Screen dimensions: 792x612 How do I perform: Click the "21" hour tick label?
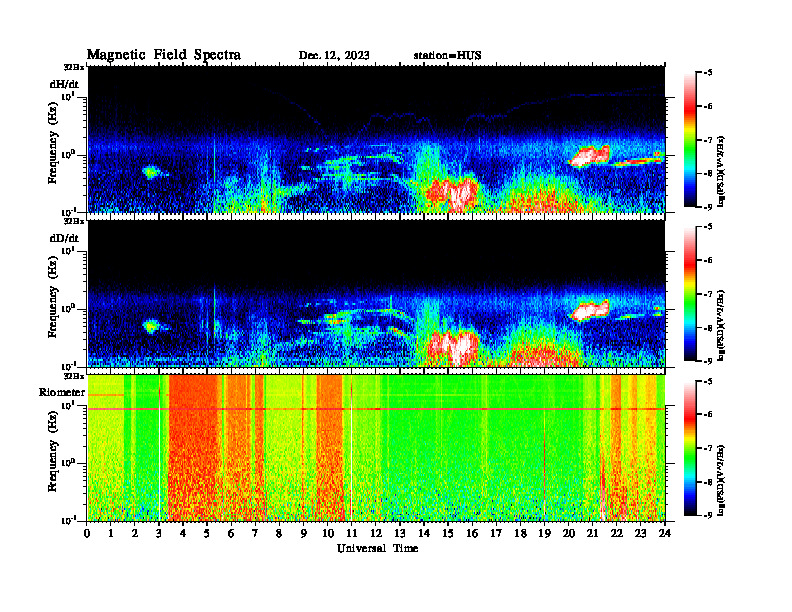pos(592,533)
